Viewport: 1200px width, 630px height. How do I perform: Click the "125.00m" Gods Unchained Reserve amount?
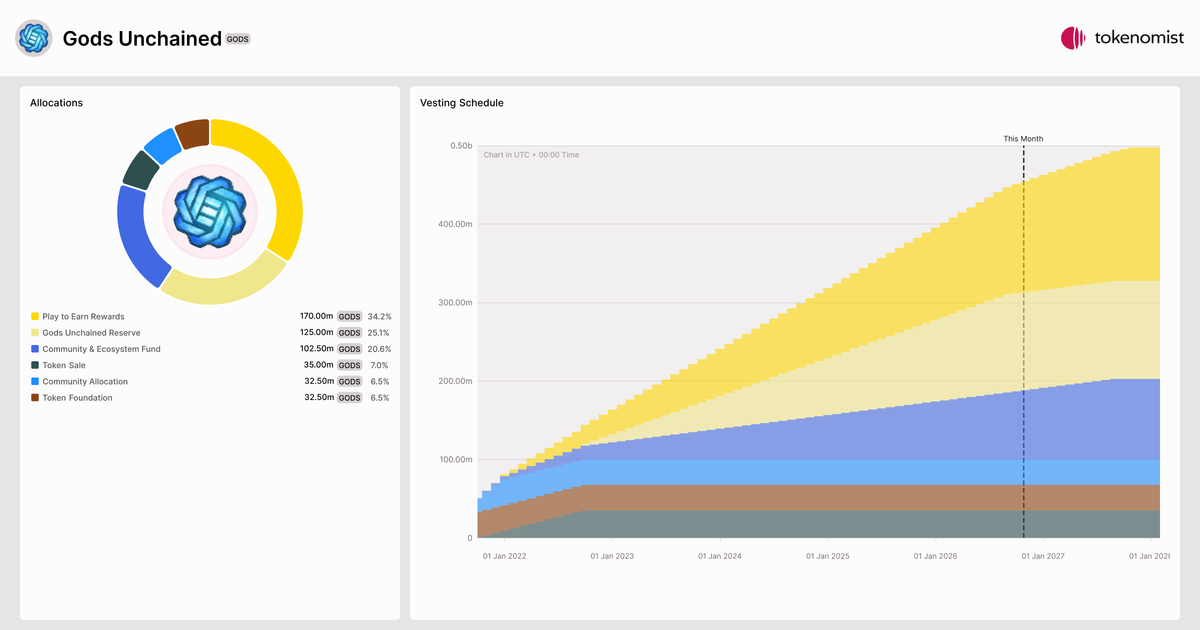click(x=317, y=333)
